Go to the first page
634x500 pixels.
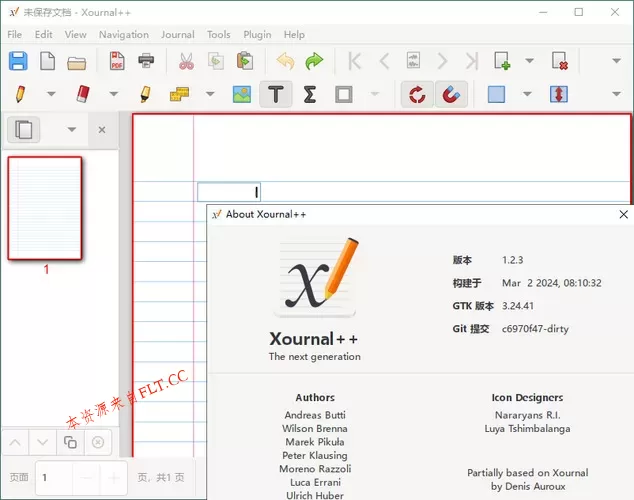355,61
